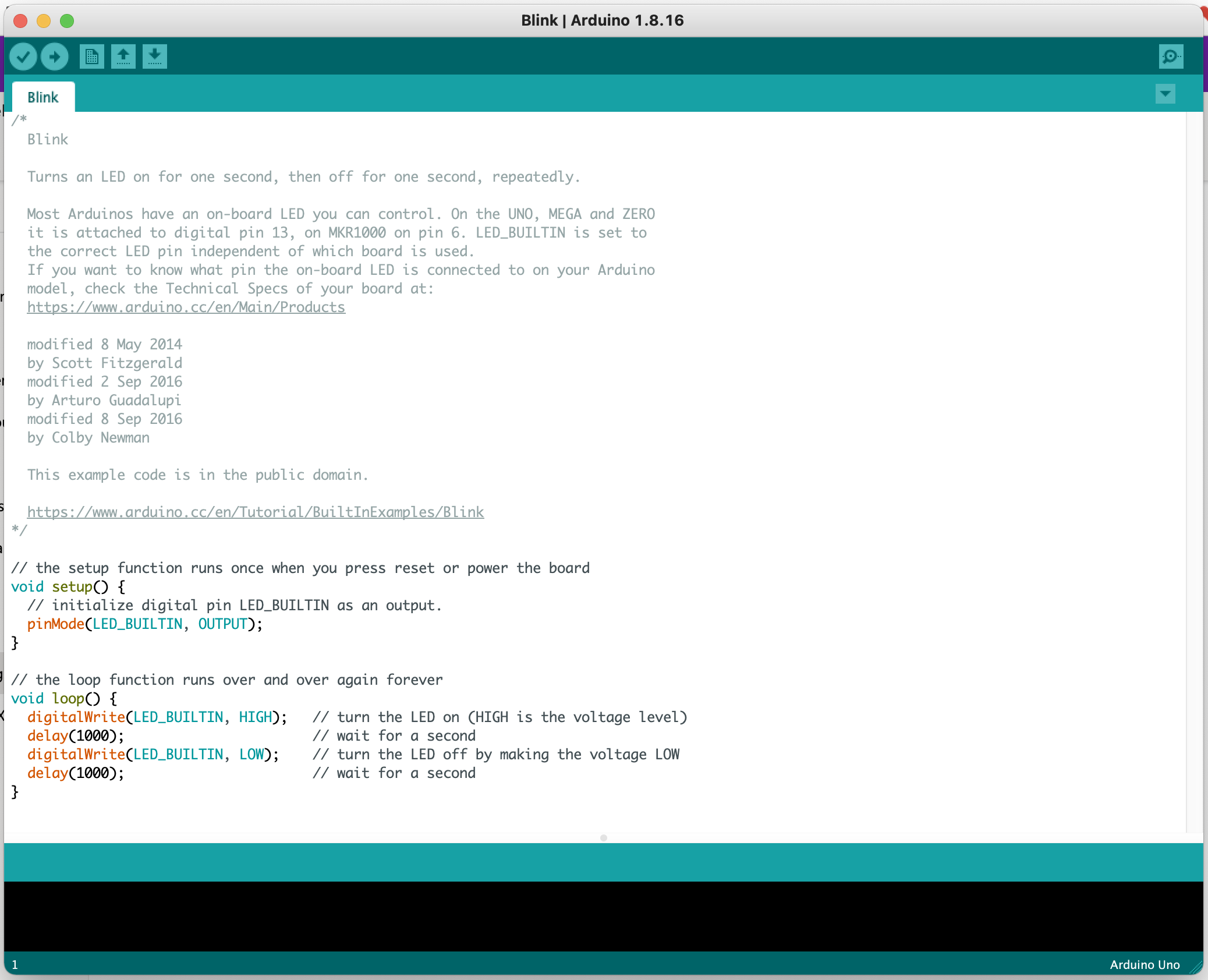Save the sketch with the Save icon

[x=154, y=56]
